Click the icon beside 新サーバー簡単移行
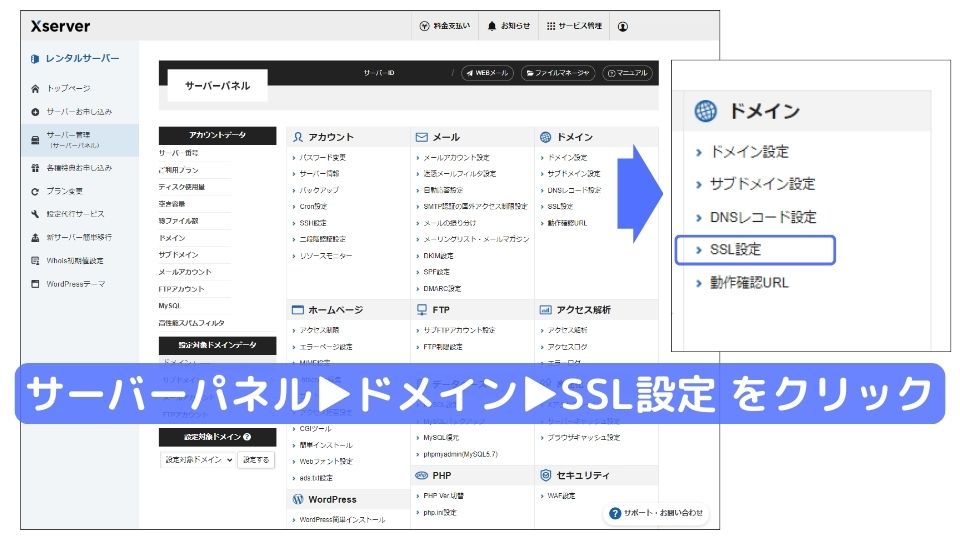 point(35,238)
